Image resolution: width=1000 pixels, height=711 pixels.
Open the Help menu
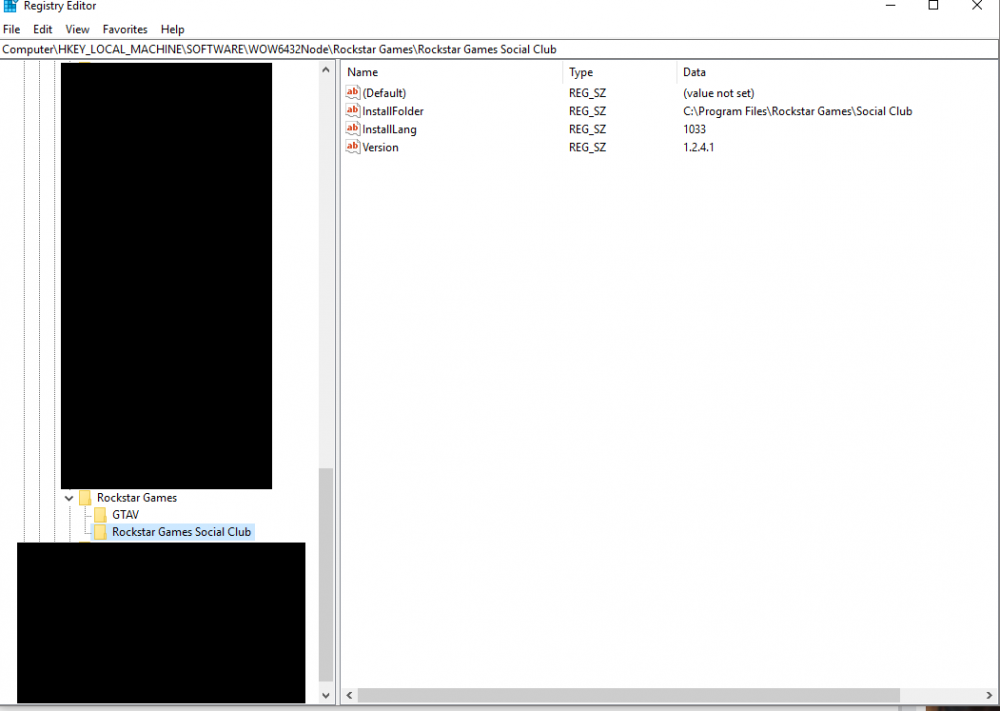point(172,29)
